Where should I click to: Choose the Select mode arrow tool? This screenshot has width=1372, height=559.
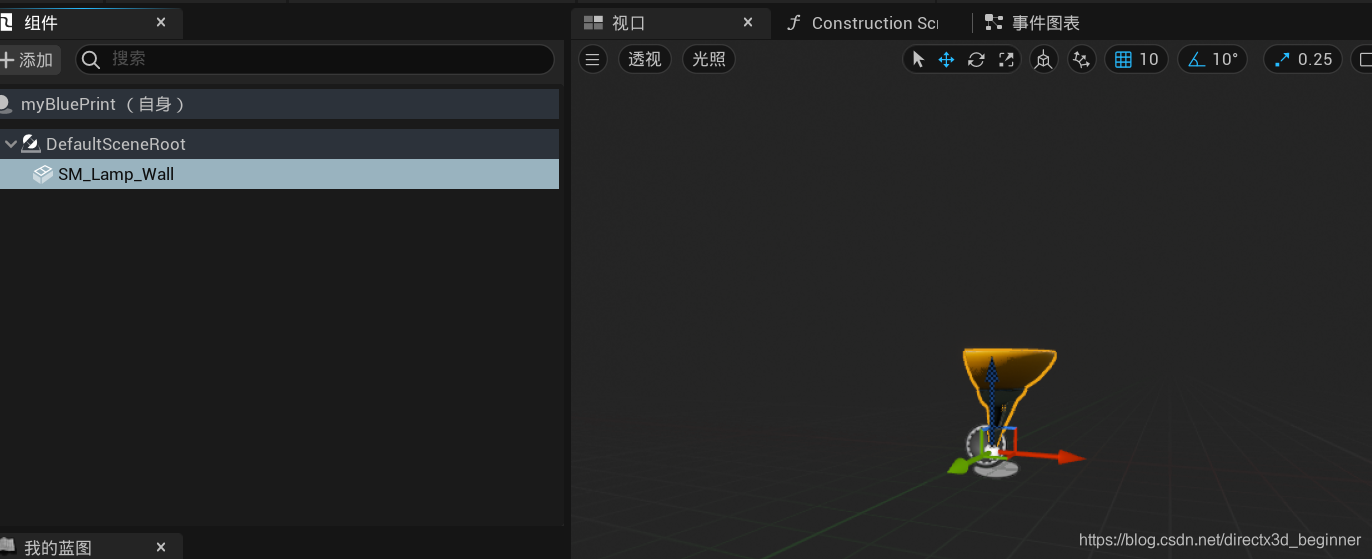click(x=918, y=60)
